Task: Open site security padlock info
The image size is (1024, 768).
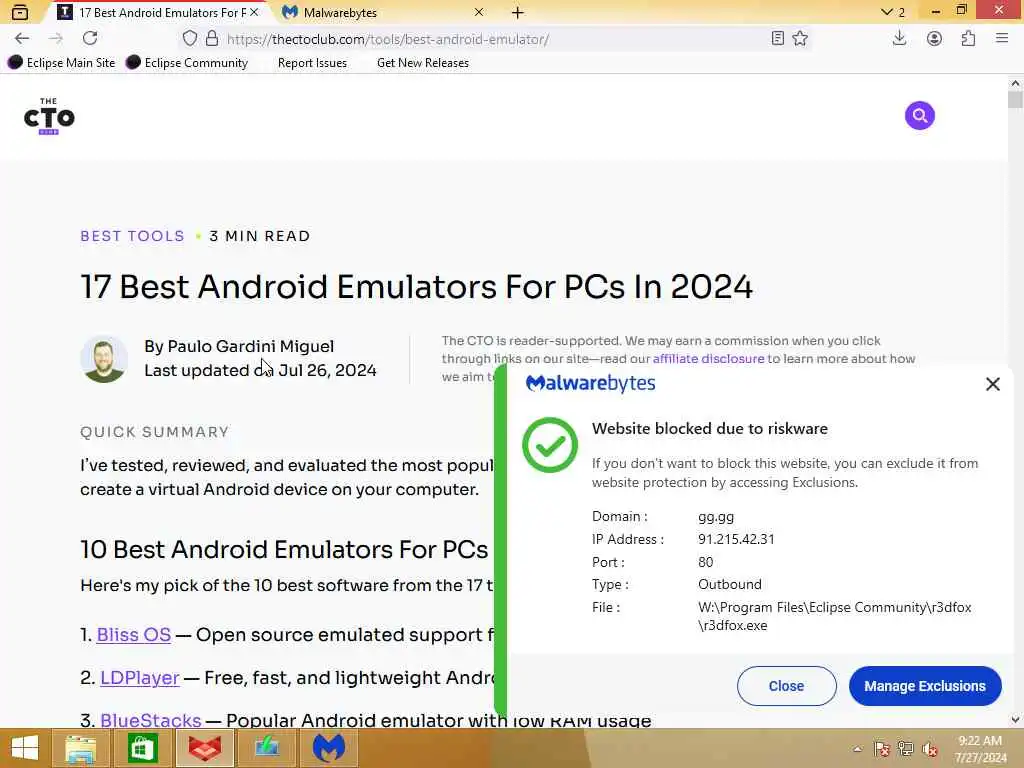Action: (212, 39)
